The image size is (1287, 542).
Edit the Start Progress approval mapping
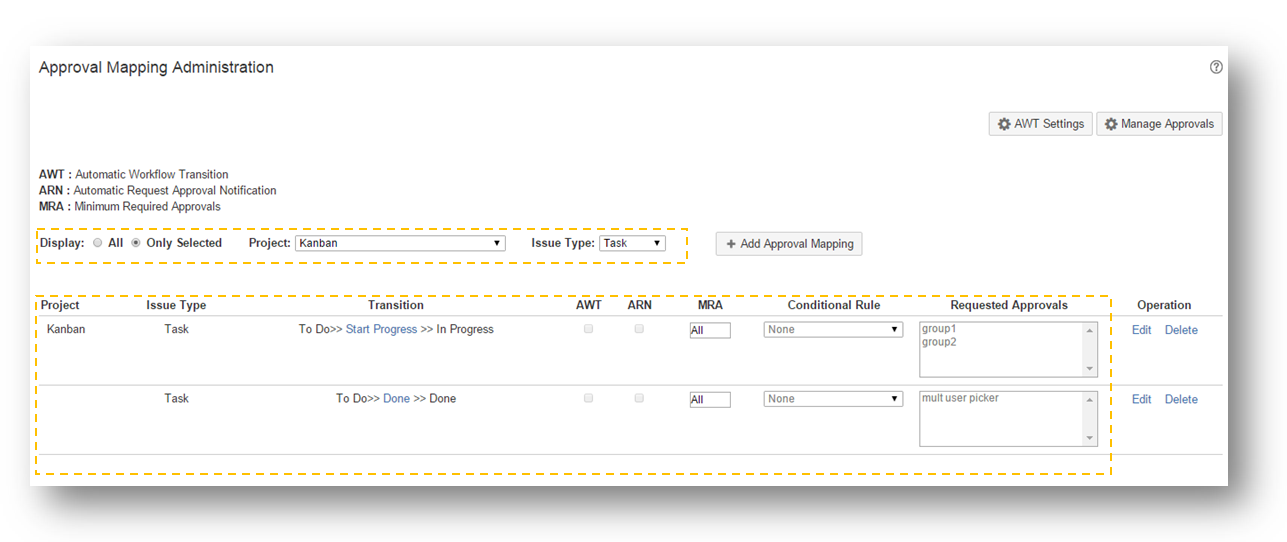pyautogui.click(x=1141, y=330)
